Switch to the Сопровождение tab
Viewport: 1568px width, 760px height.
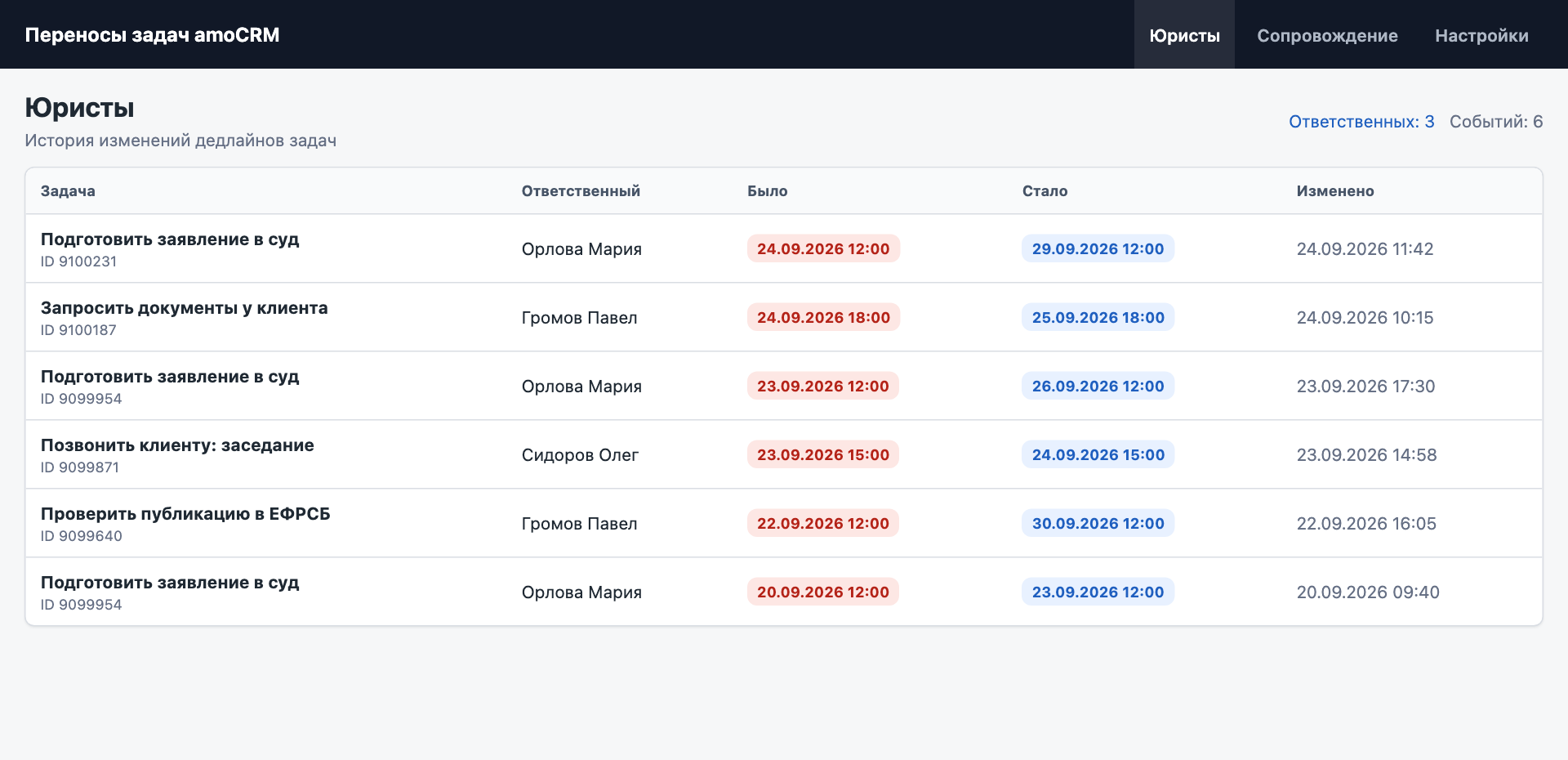pyautogui.click(x=1327, y=35)
